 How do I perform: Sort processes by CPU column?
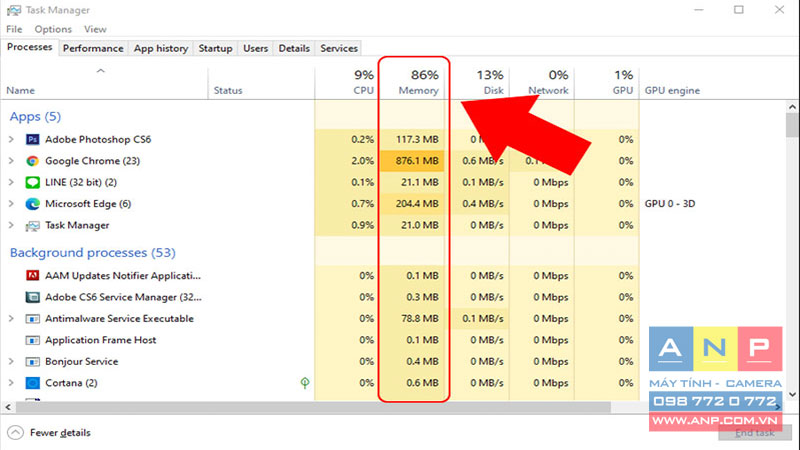click(x=346, y=82)
